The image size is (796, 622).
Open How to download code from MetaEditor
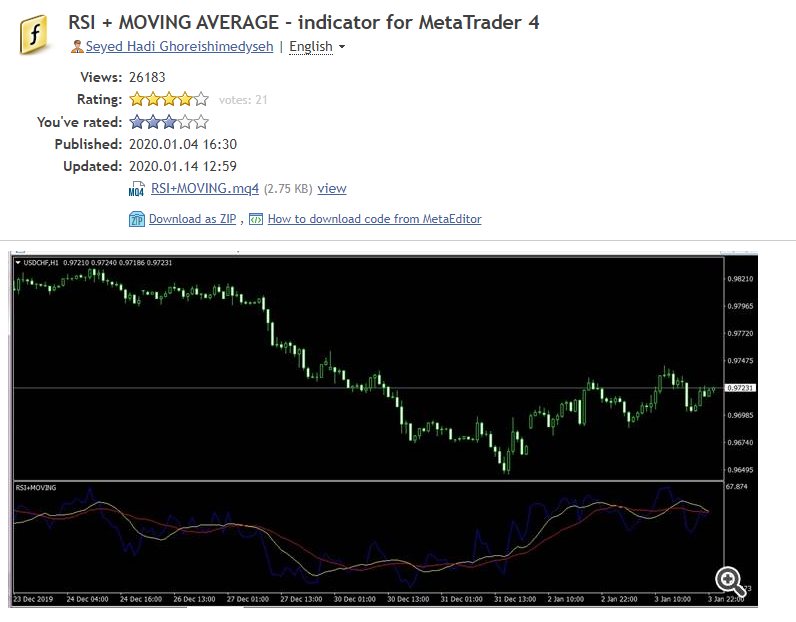pyautogui.click(x=375, y=219)
